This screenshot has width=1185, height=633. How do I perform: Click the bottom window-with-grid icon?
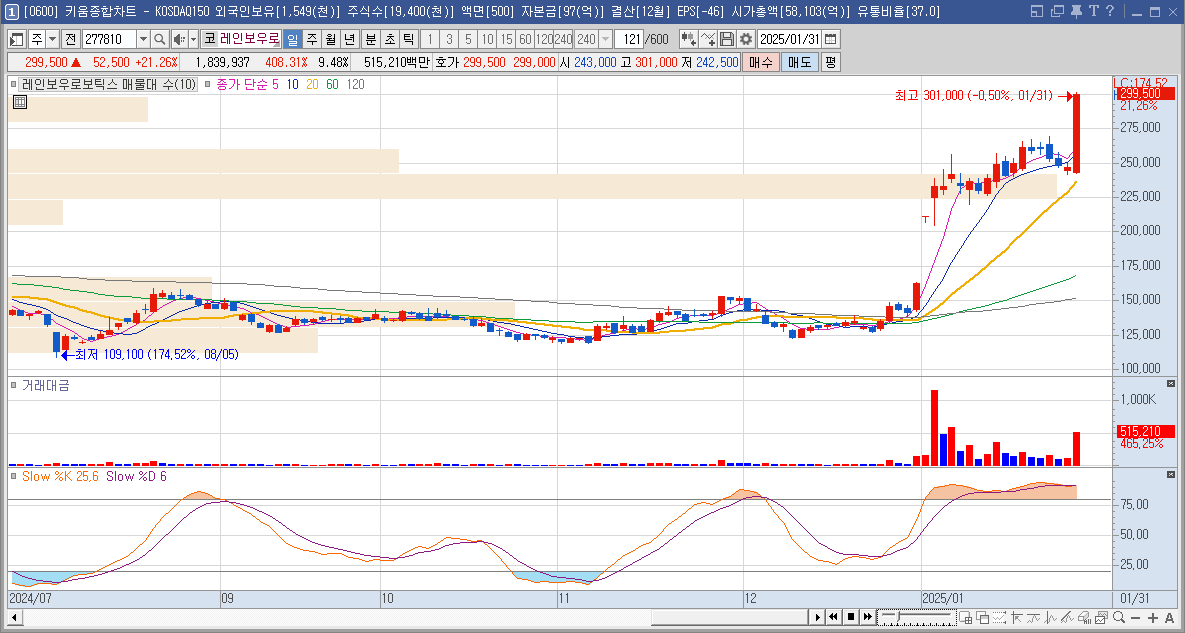pos(966,618)
